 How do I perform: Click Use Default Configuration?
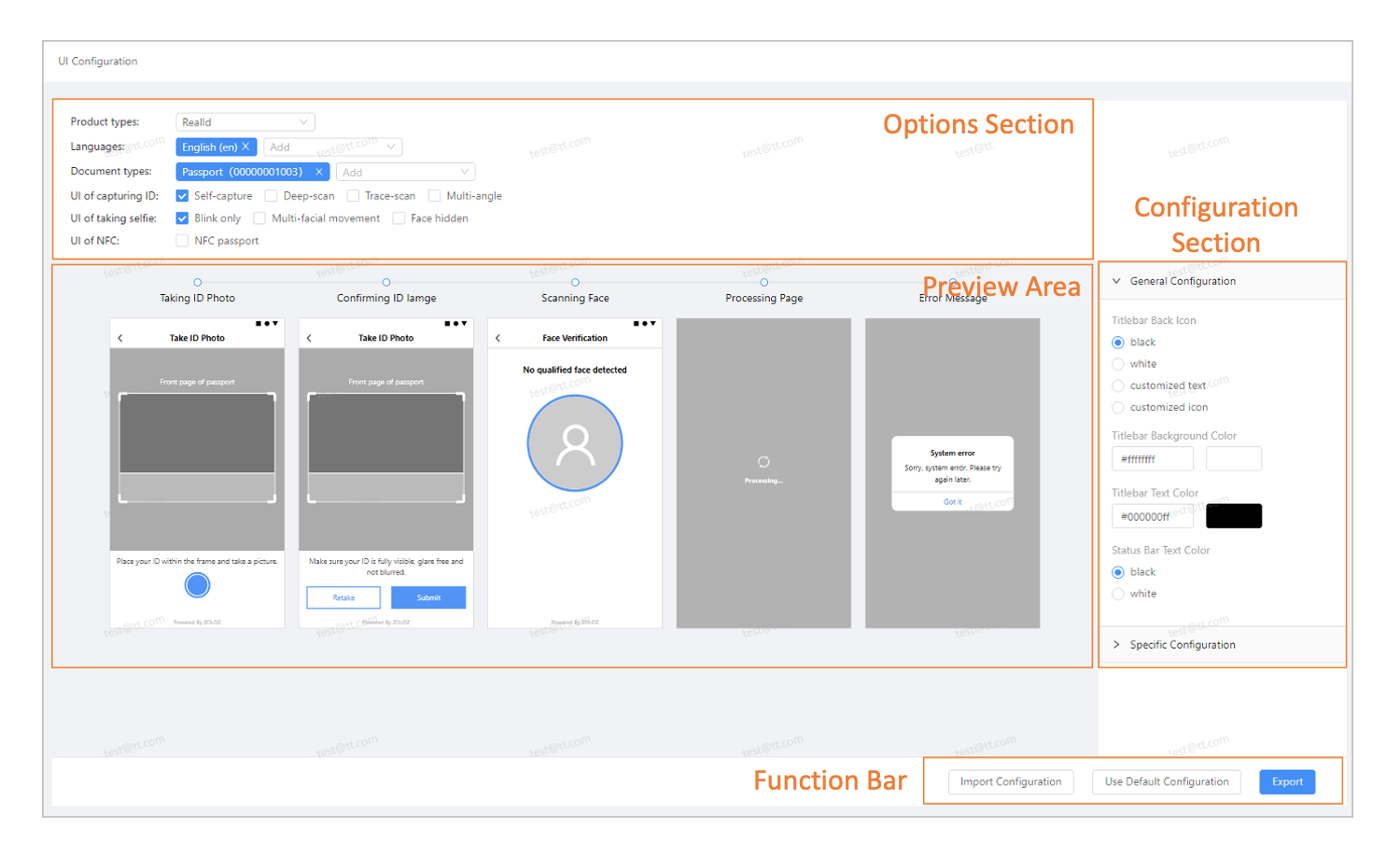1167,781
